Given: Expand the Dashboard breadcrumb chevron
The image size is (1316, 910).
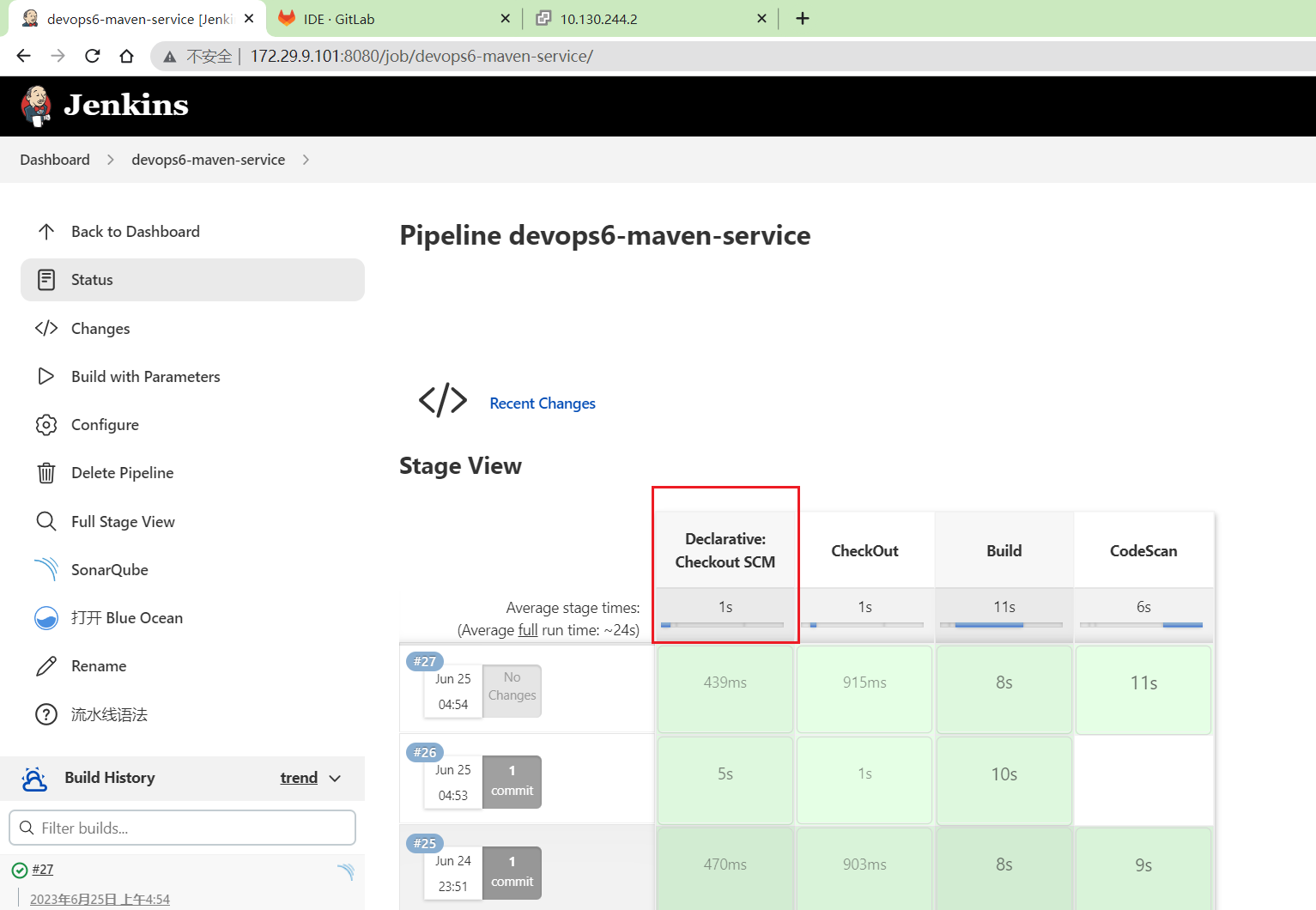Looking at the screenshot, I should (111, 160).
